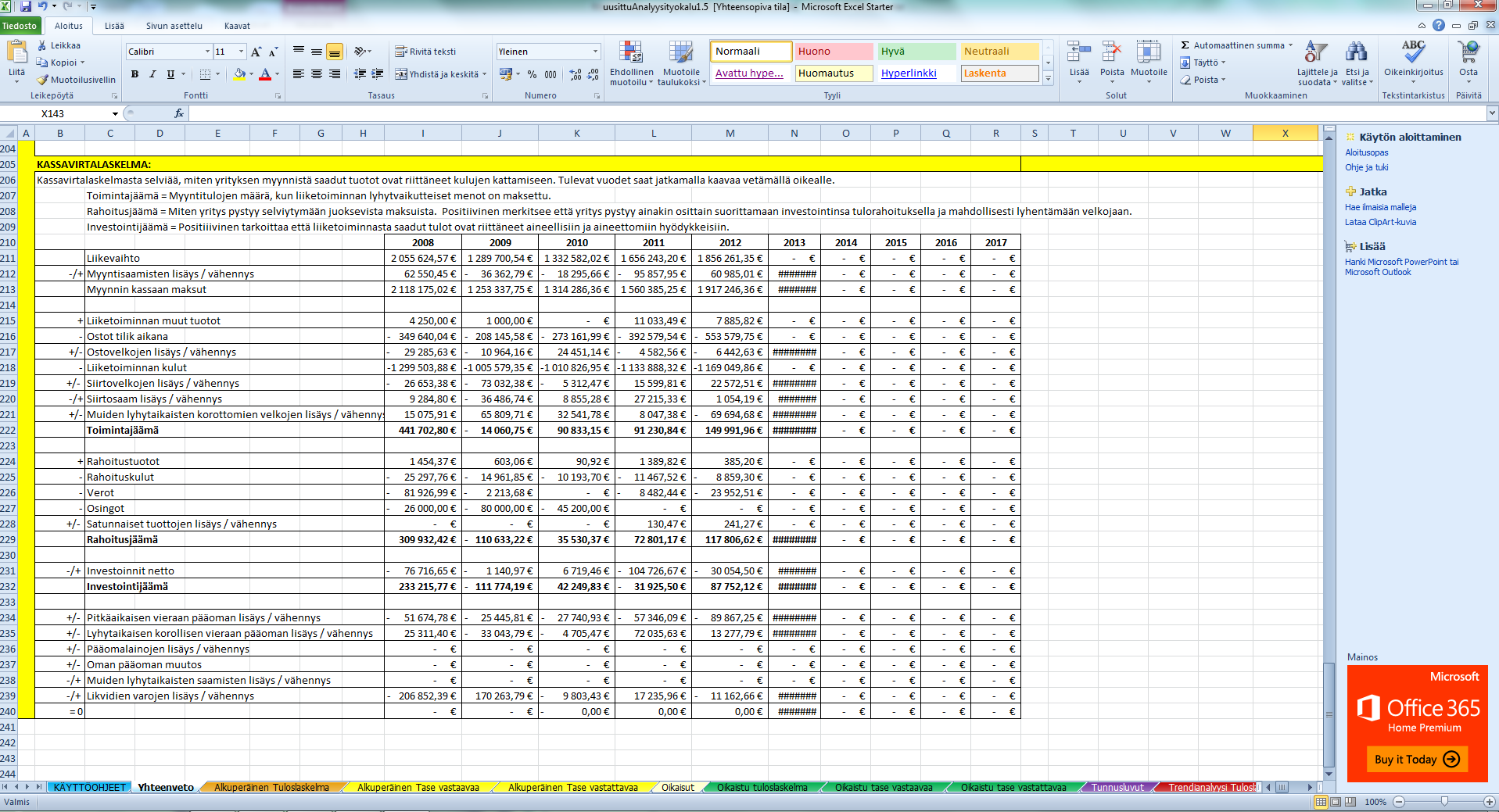Open the Täyttö (Fill) dropdown

pyautogui.click(x=1204, y=63)
